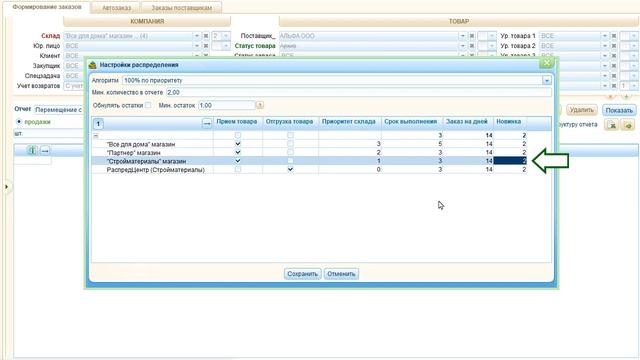Open the Ур. товара 1 dropdown arrow
The height and width of the screenshot is (360, 640).
(x=605, y=36)
